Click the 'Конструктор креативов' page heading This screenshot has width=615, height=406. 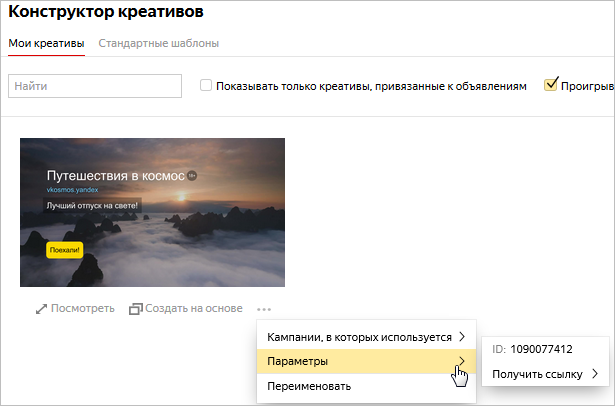click(106, 12)
